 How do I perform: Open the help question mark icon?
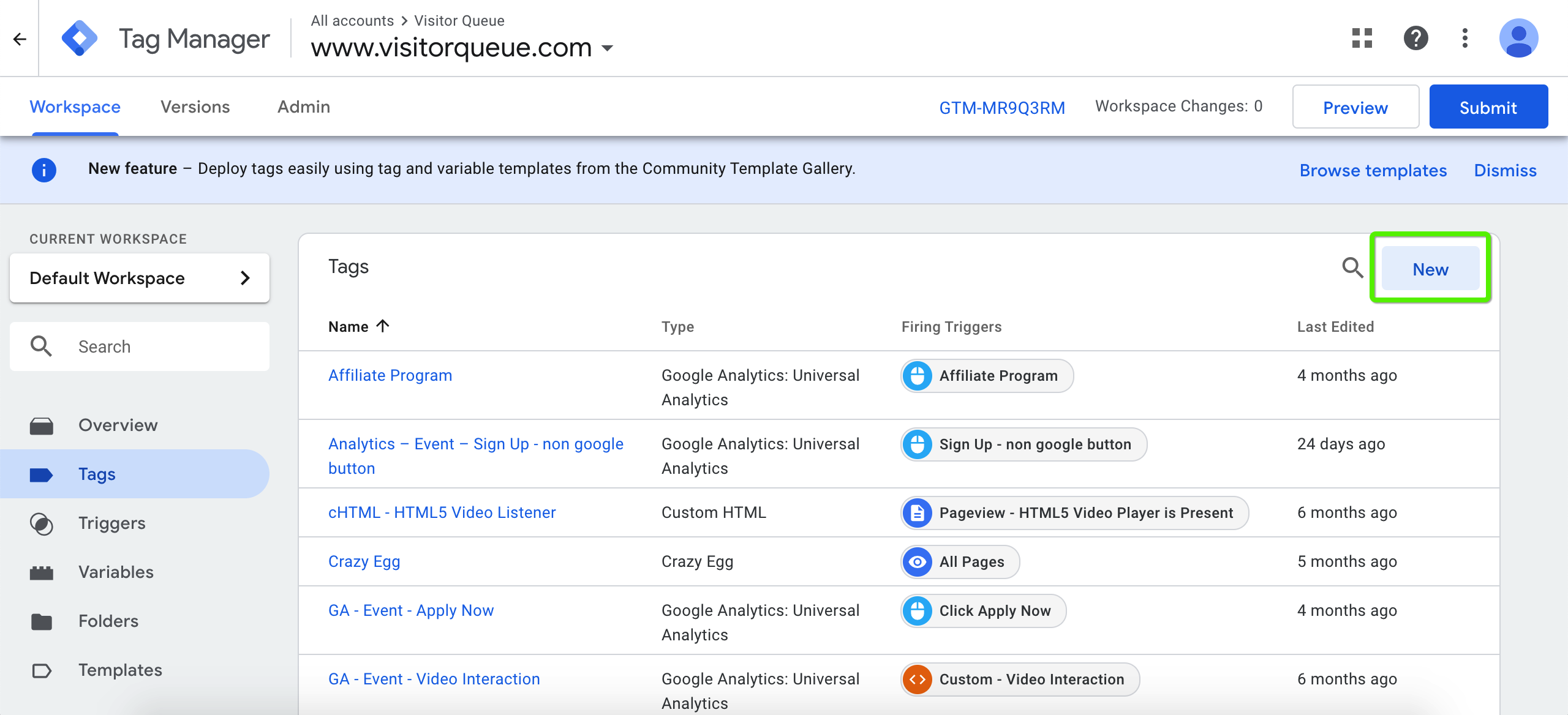click(x=1416, y=38)
